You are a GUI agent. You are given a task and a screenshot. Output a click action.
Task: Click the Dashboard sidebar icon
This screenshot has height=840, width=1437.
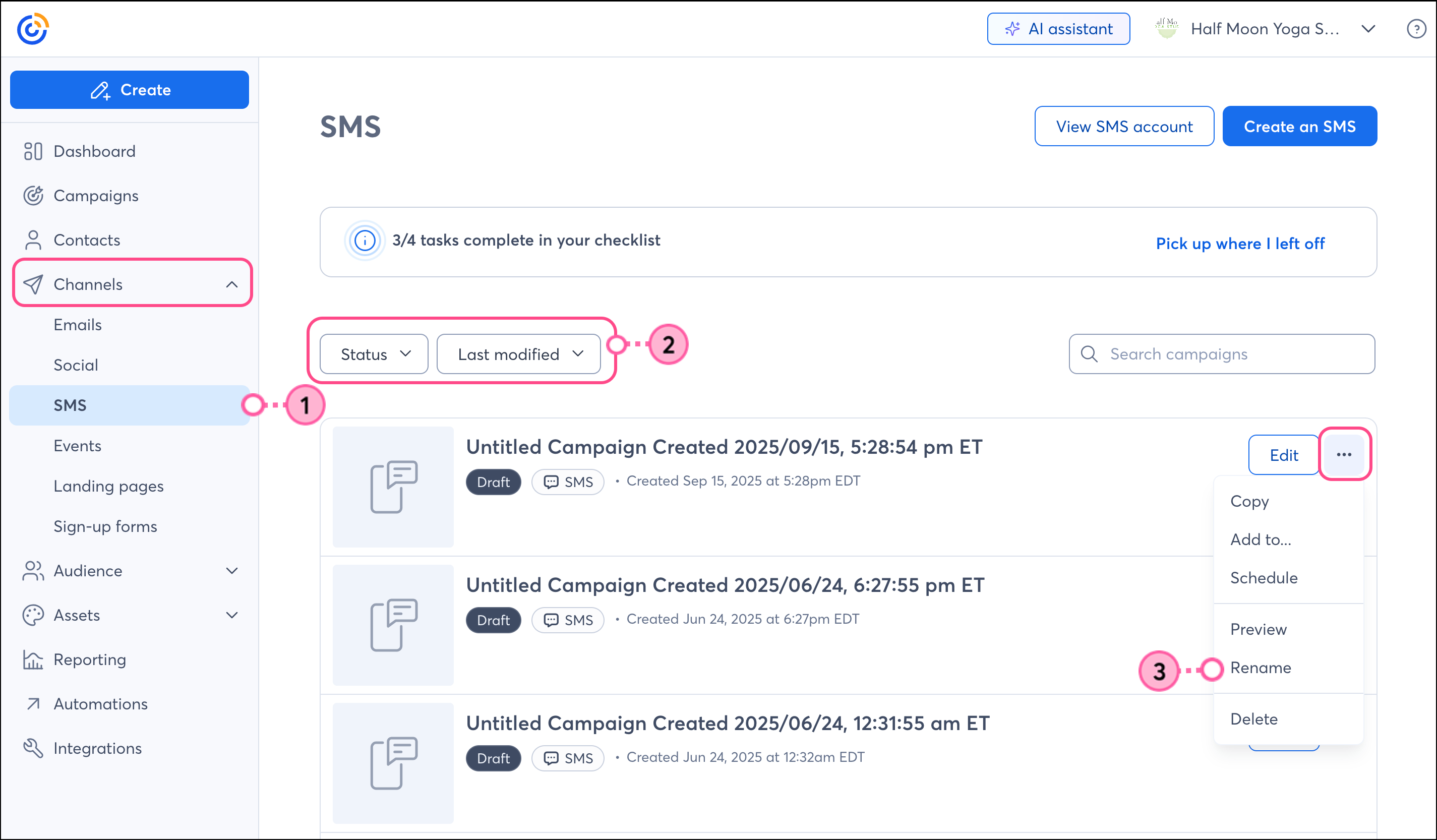pyautogui.click(x=33, y=151)
